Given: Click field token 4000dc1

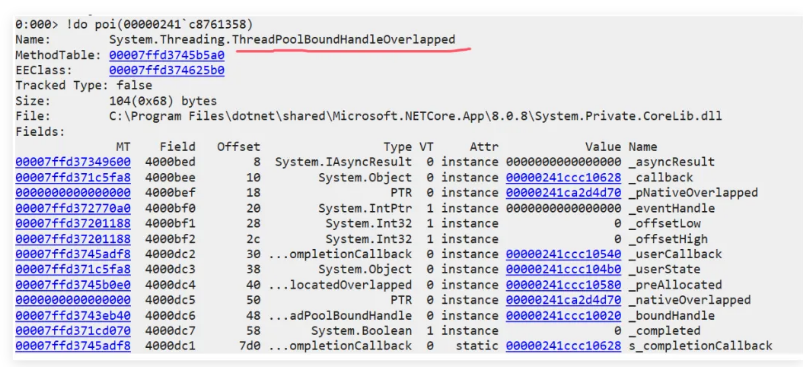Looking at the screenshot, I should click(x=170, y=346).
